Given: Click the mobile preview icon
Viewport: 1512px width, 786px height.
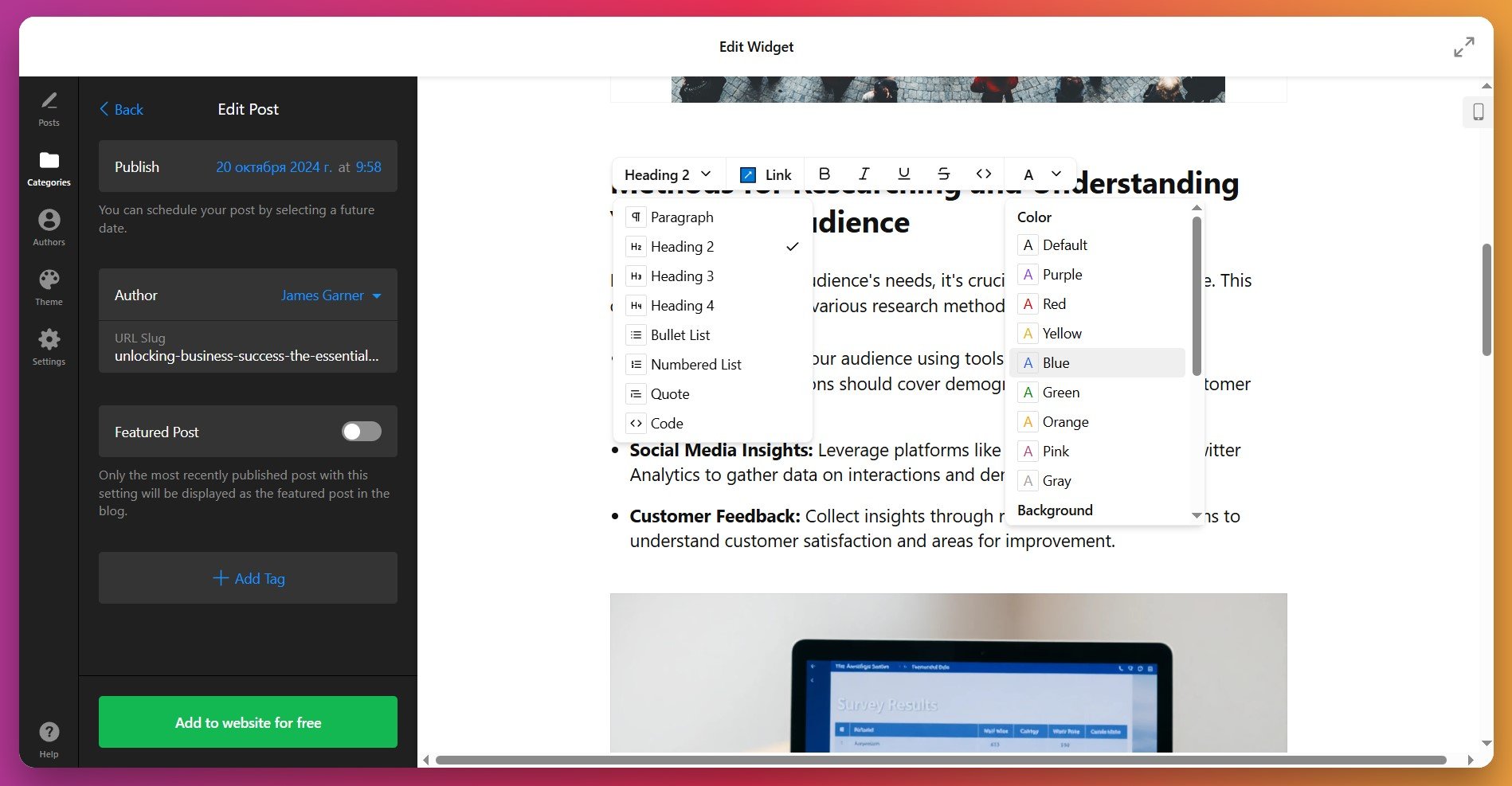Looking at the screenshot, I should click(x=1479, y=111).
